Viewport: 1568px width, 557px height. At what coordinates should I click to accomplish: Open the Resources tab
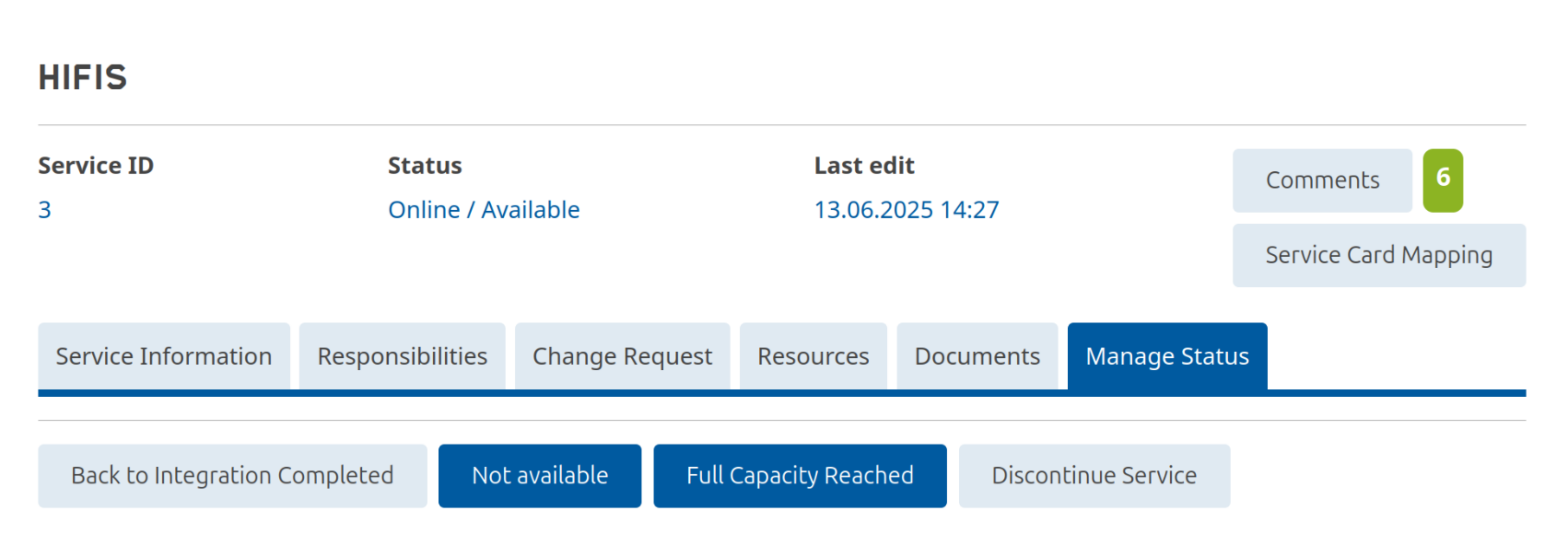click(x=813, y=356)
